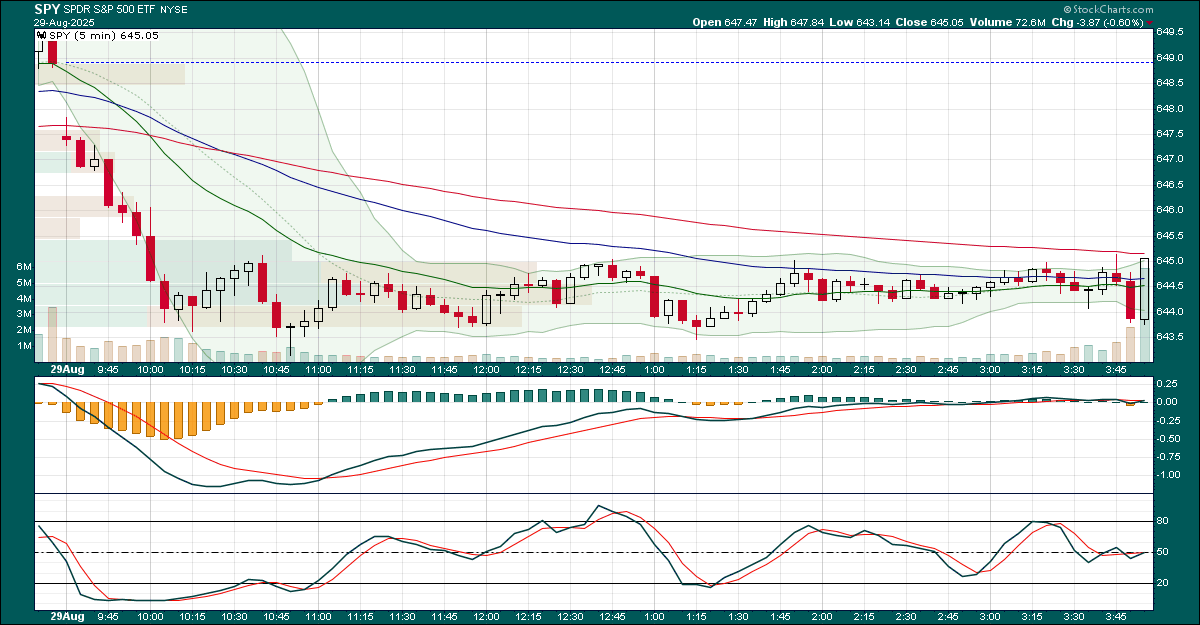This screenshot has height=625, width=1200.
Task: Click the 9:45 label under the price panel
Action: (108, 369)
